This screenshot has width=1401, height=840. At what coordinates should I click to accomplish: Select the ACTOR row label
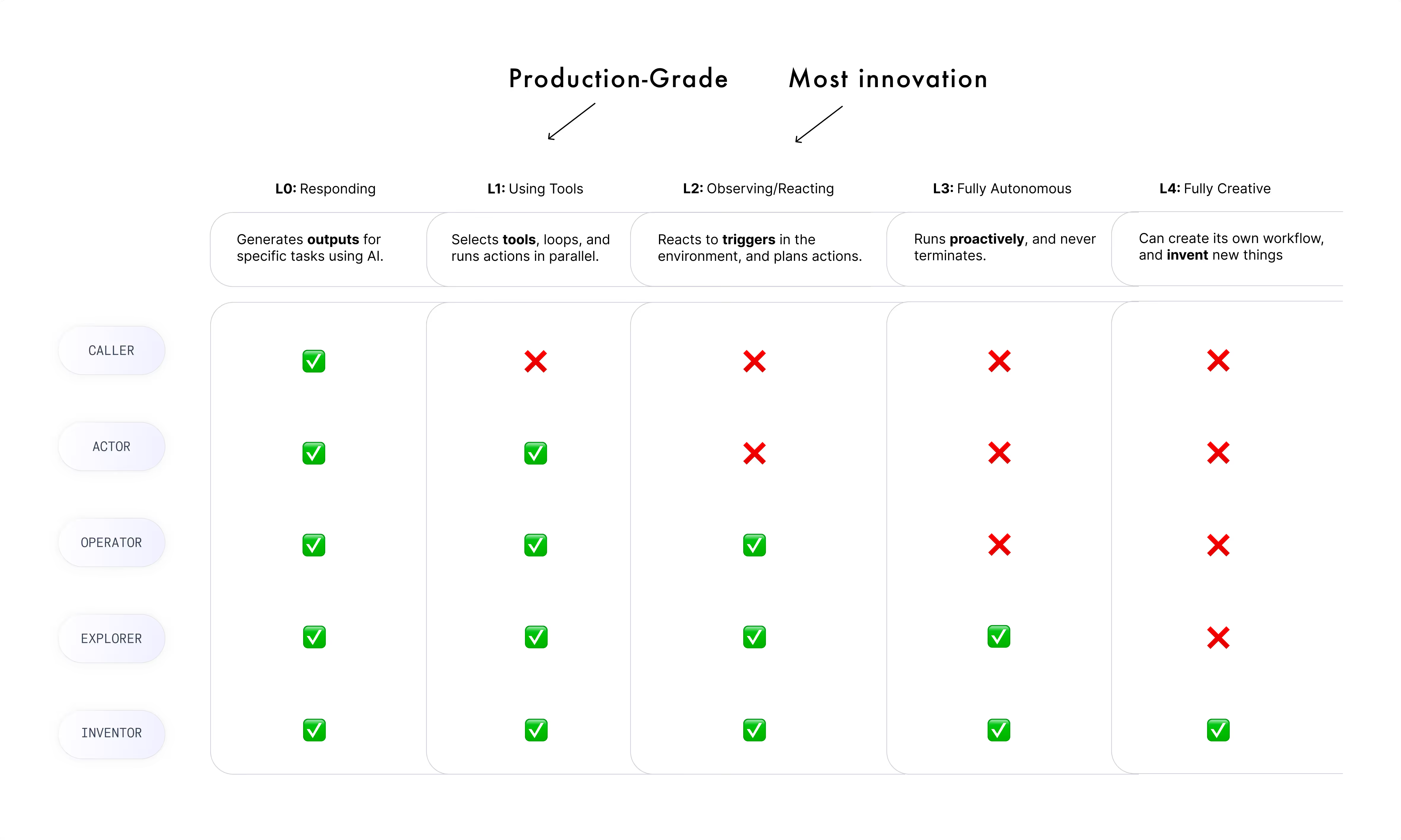(x=112, y=447)
